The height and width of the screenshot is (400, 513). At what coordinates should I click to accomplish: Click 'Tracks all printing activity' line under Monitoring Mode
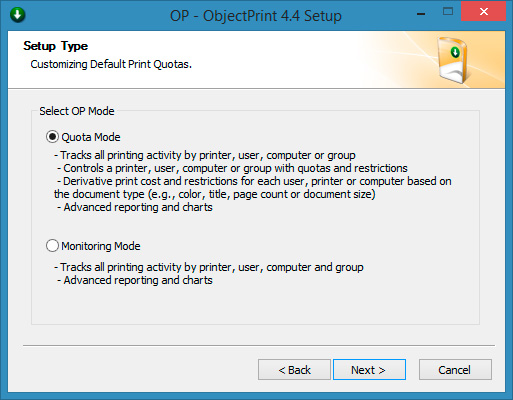pos(209,267)
